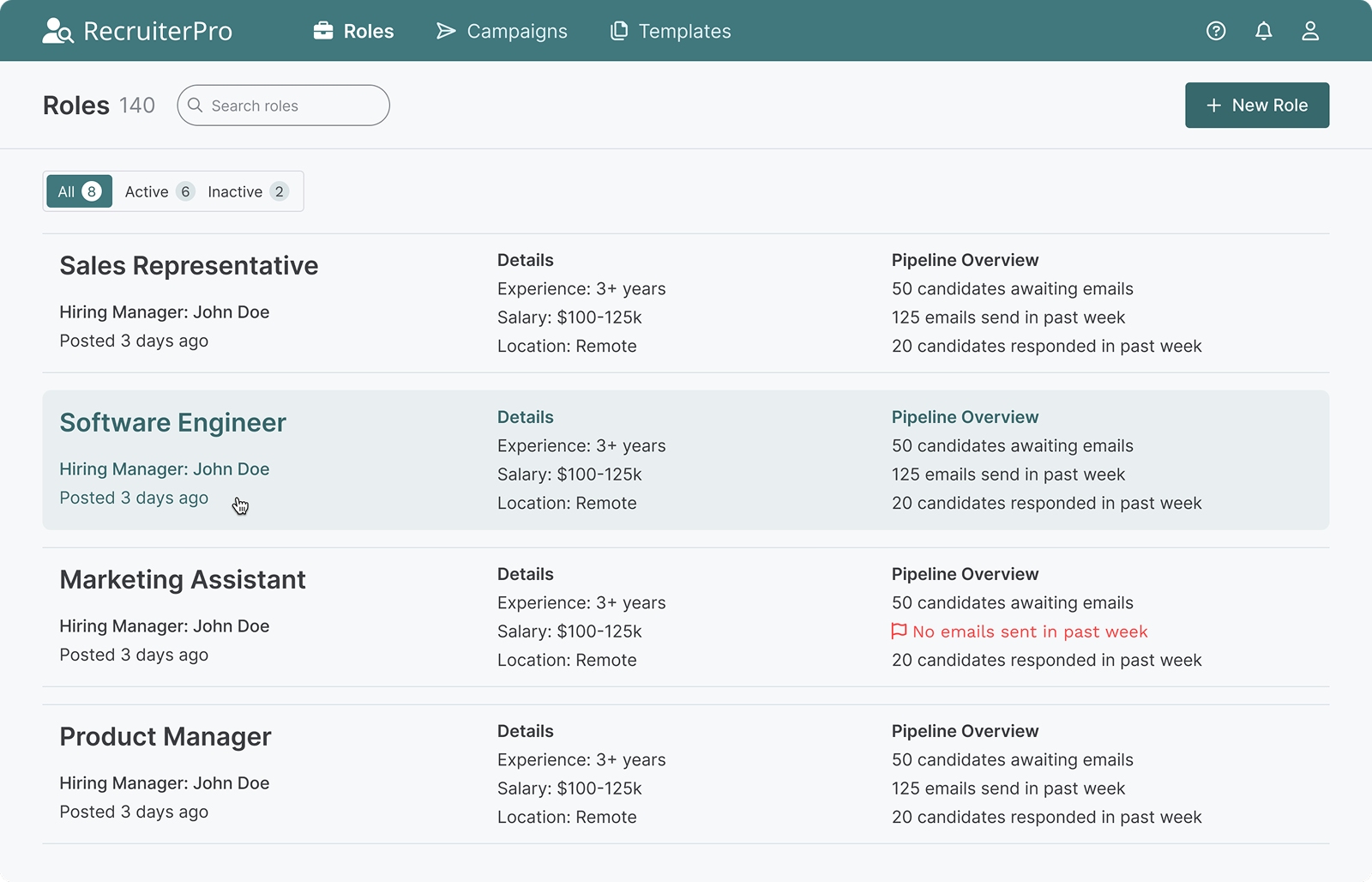1372x882 pixels.
Task: Open the Software Engineer role
Action: [x=172, y=423]
